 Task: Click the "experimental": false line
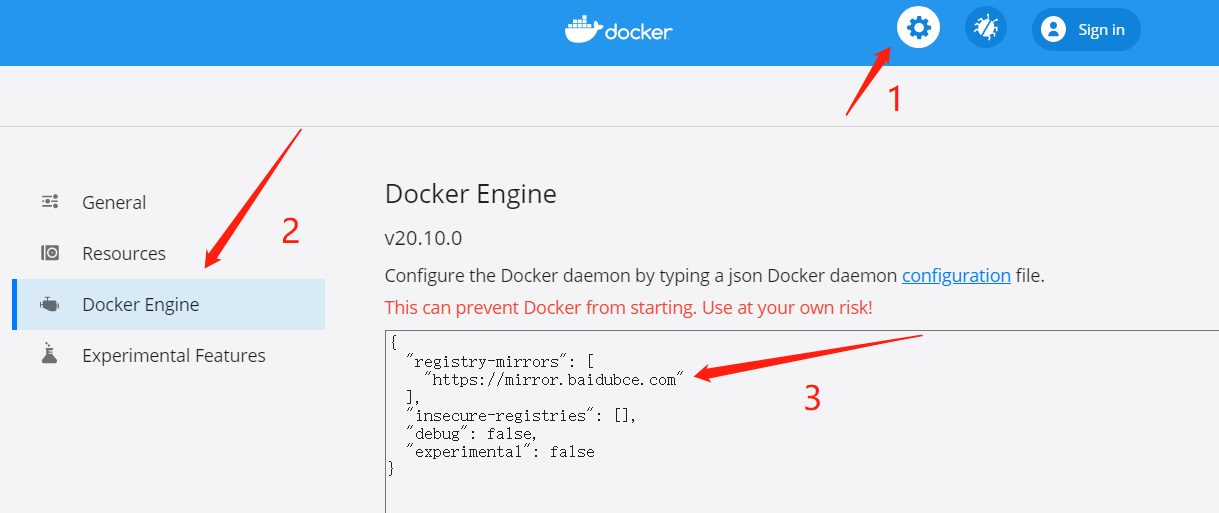coord(501,452)
